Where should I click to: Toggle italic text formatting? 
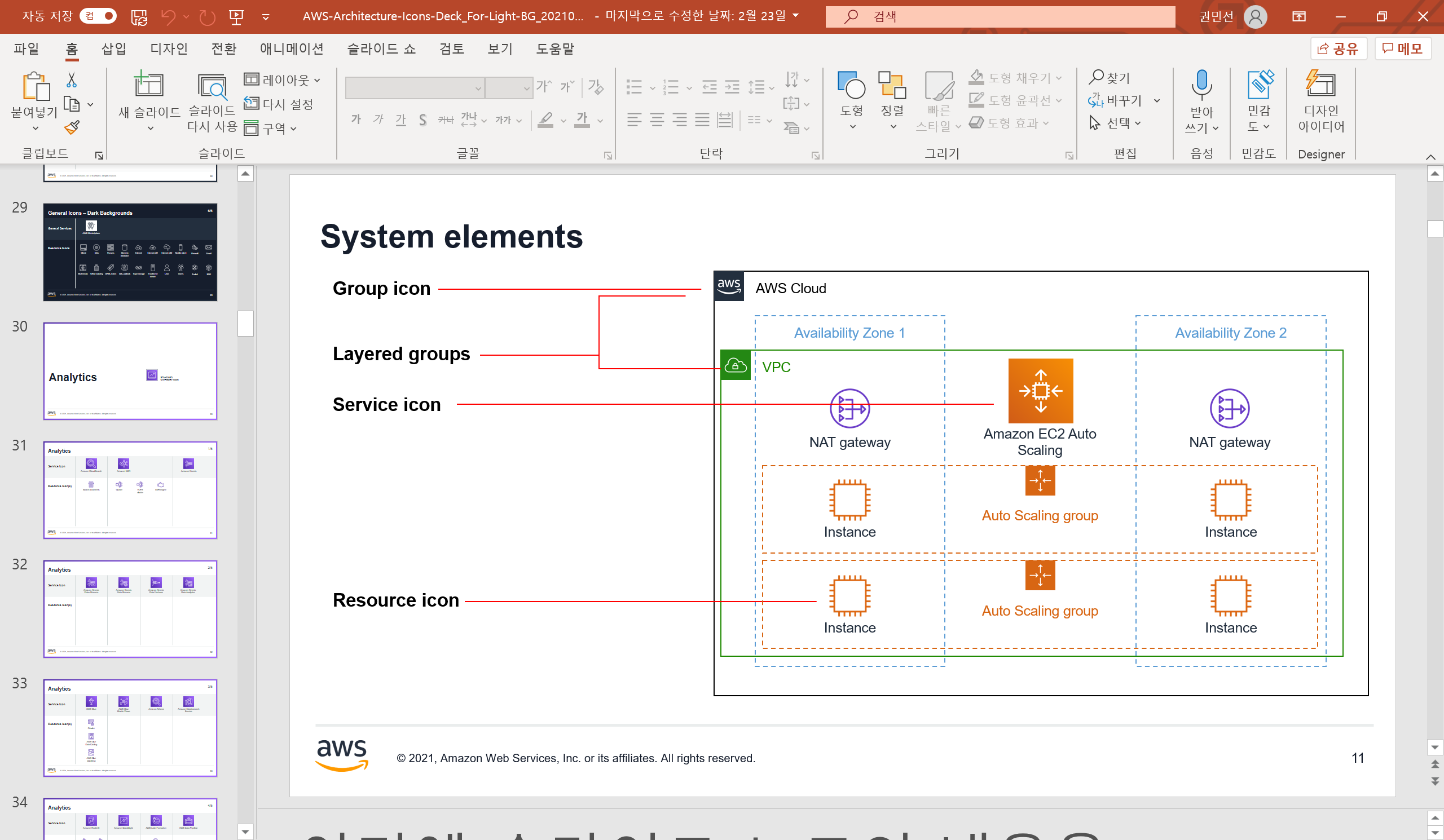point(378,120)
